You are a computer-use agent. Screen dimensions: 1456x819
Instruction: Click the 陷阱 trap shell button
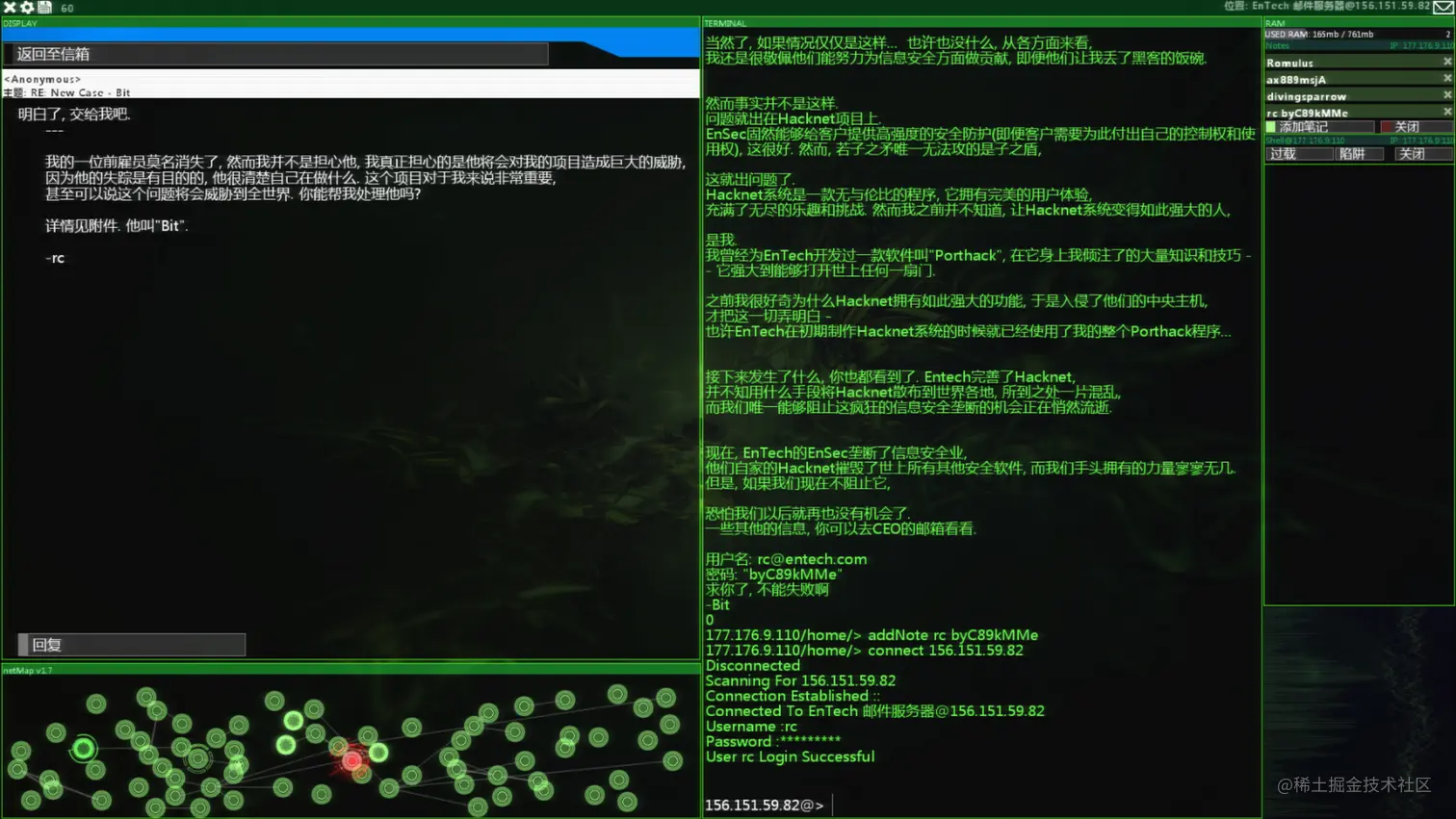[x=1360, y=154]
